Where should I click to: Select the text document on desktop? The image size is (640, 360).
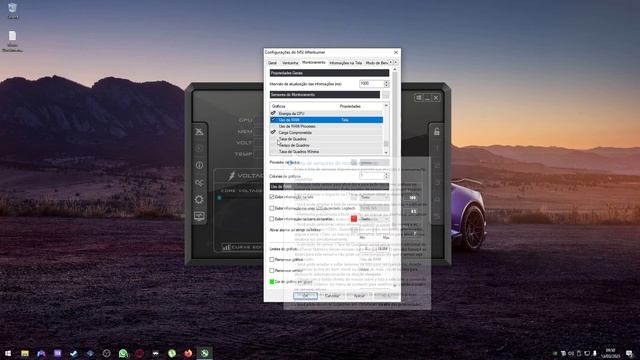coord(13,41)
